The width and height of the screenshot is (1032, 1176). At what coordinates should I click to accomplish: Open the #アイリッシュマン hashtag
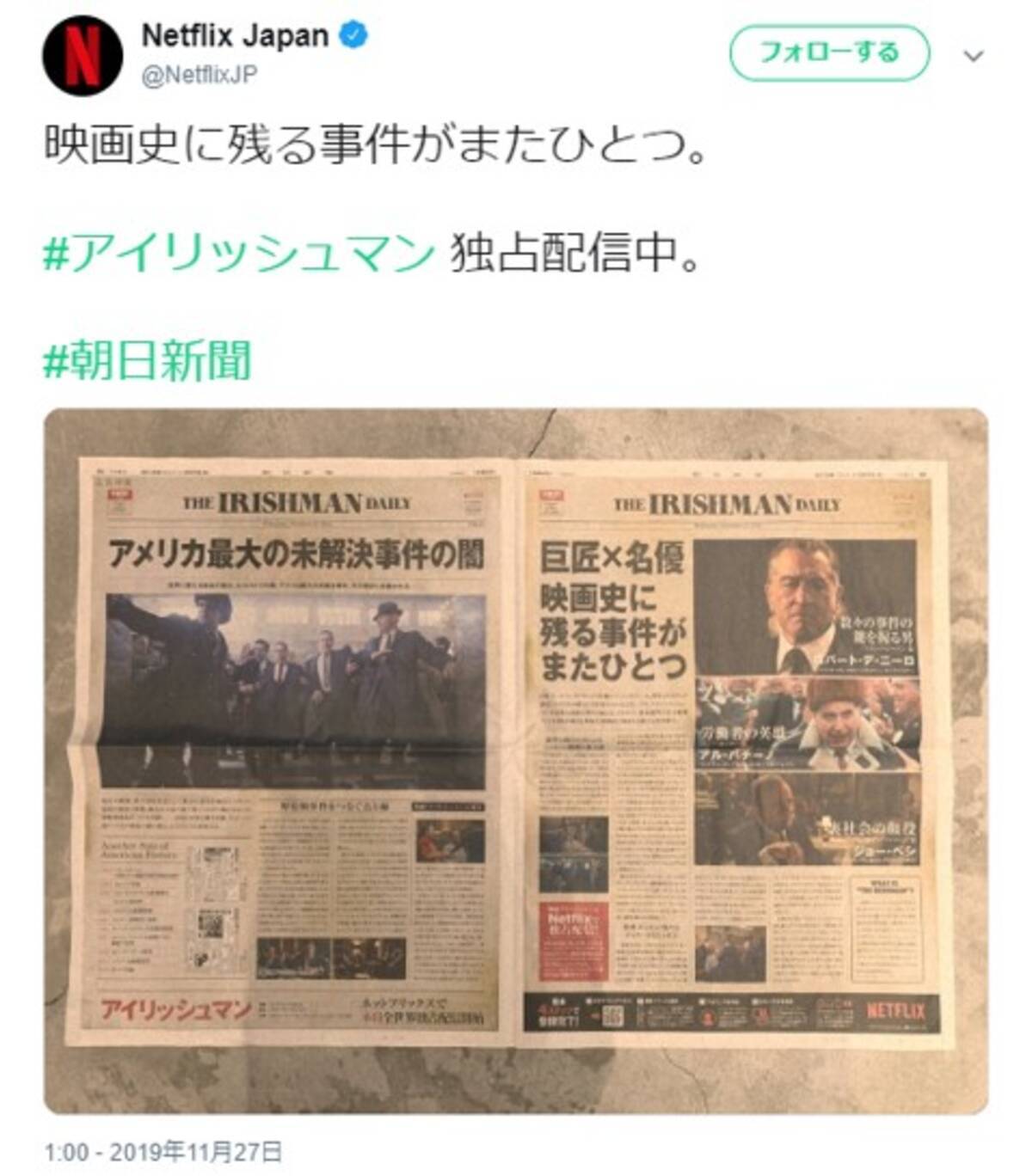239,254
